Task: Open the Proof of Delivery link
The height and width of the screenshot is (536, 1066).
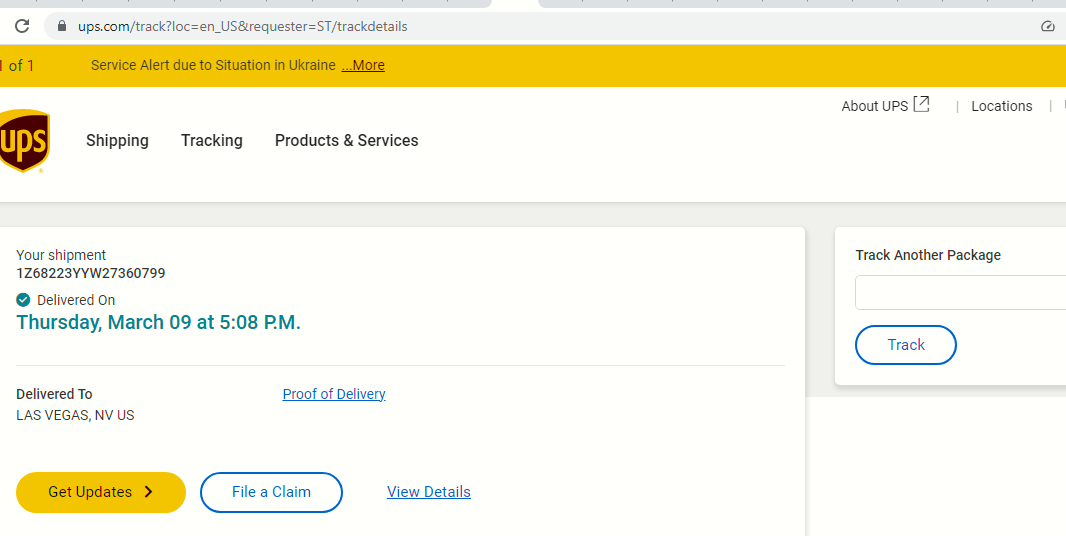Action: click(334, 394)
